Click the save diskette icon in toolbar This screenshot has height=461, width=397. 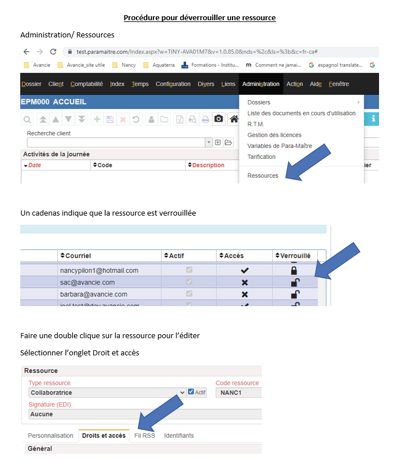pos(110,119)
